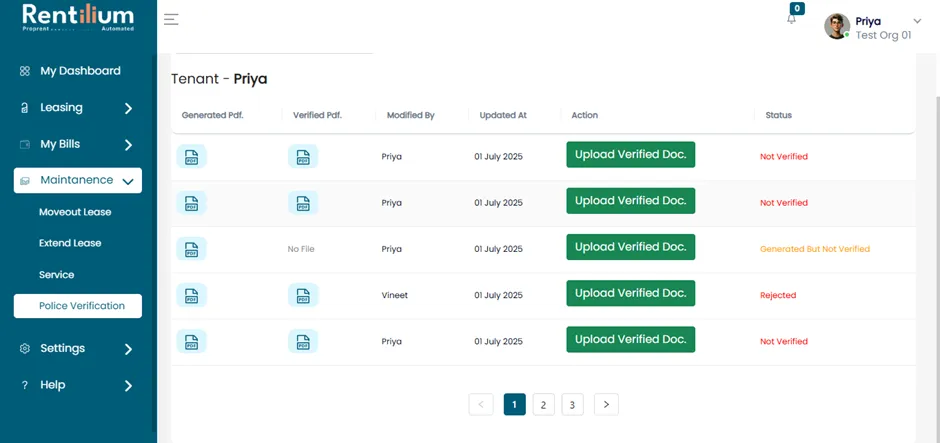The image size is (940, 443).
Task: Click the Action column header
Action: pos(585,115)
